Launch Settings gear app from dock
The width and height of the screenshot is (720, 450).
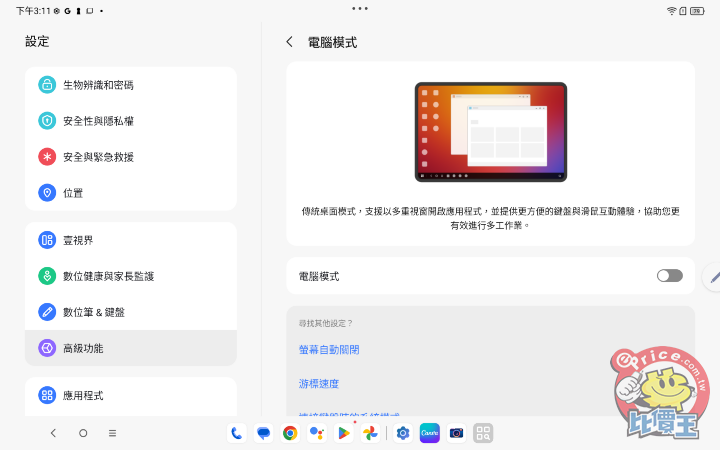pos(403,433)
